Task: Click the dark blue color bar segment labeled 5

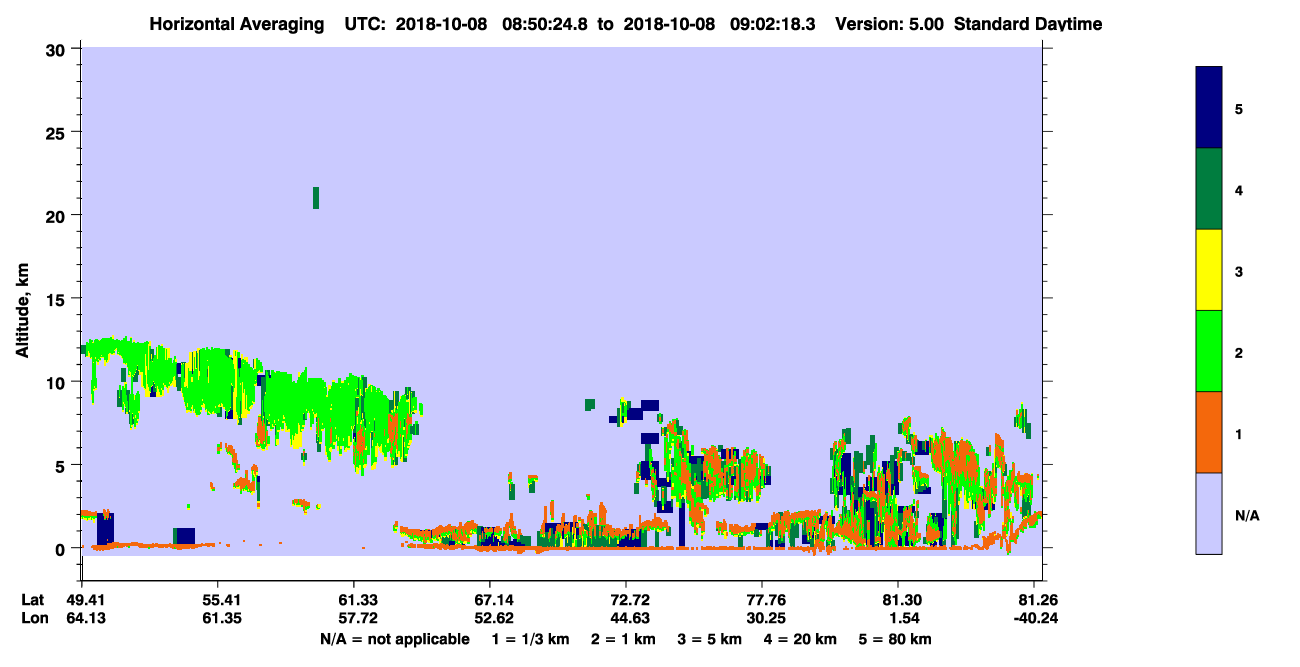Action: 1209,107
